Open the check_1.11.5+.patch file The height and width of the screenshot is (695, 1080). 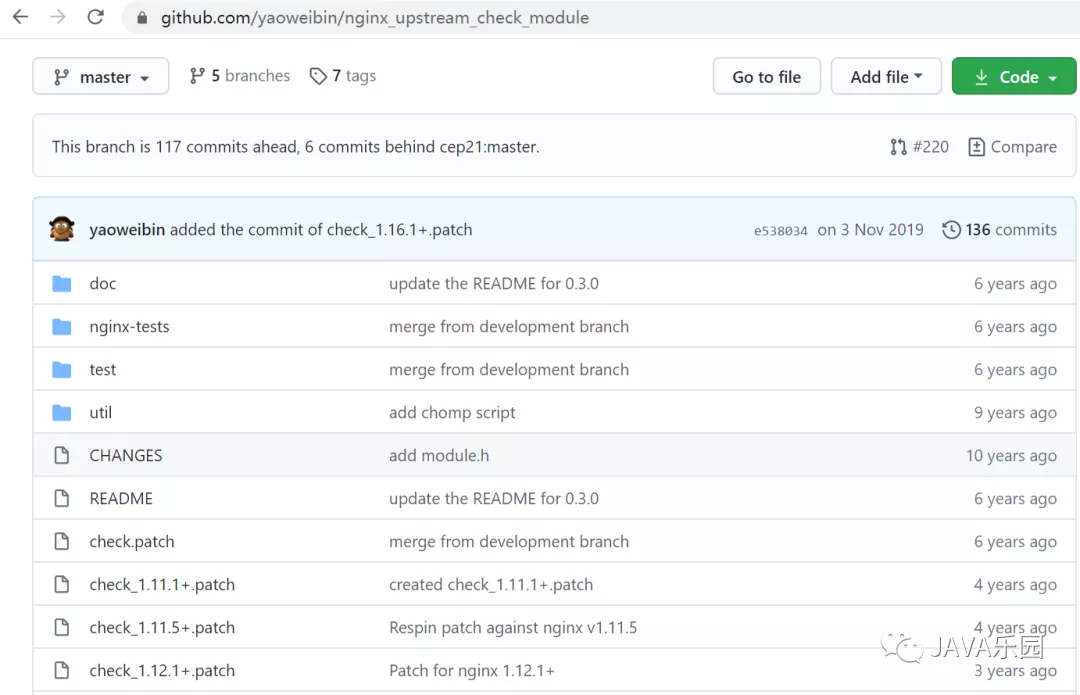pos(162,628)
